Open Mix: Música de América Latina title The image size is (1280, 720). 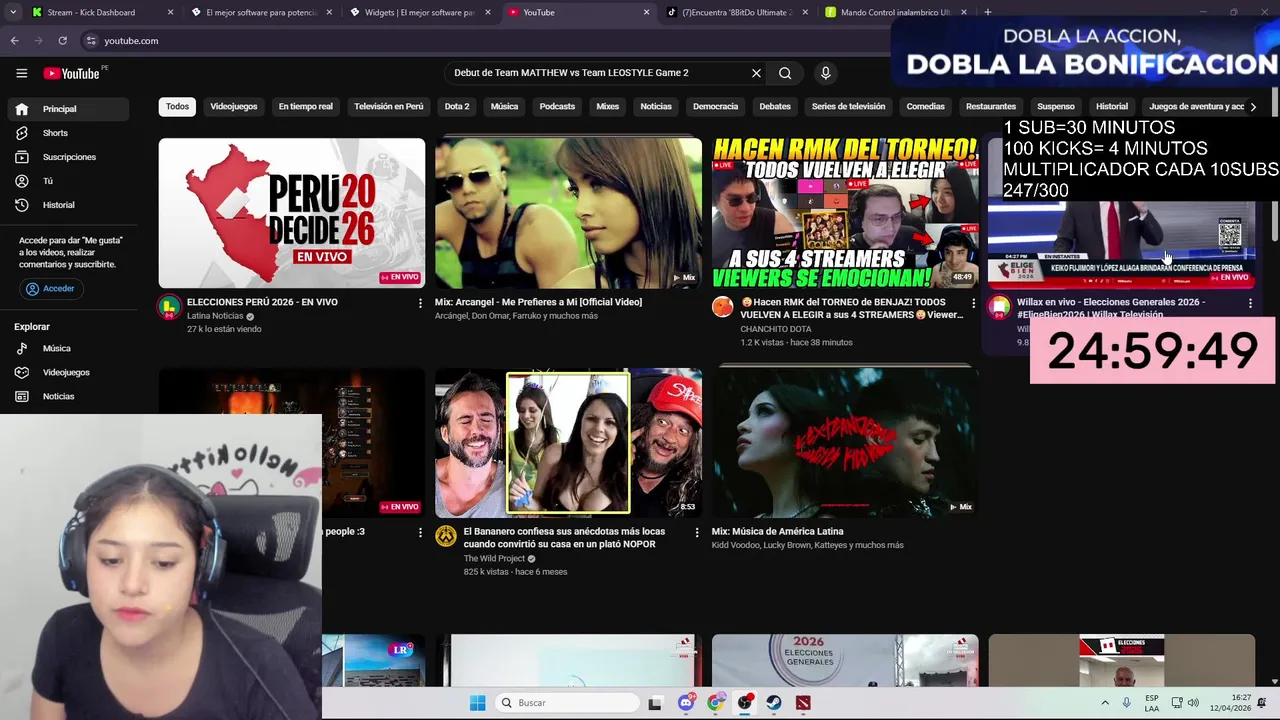(777, 532)
